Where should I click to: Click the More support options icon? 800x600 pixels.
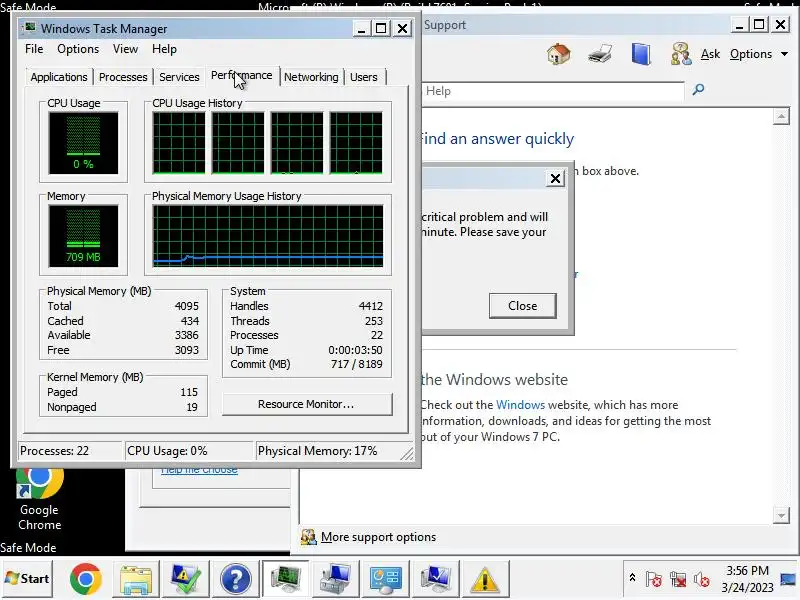(308, 537)
